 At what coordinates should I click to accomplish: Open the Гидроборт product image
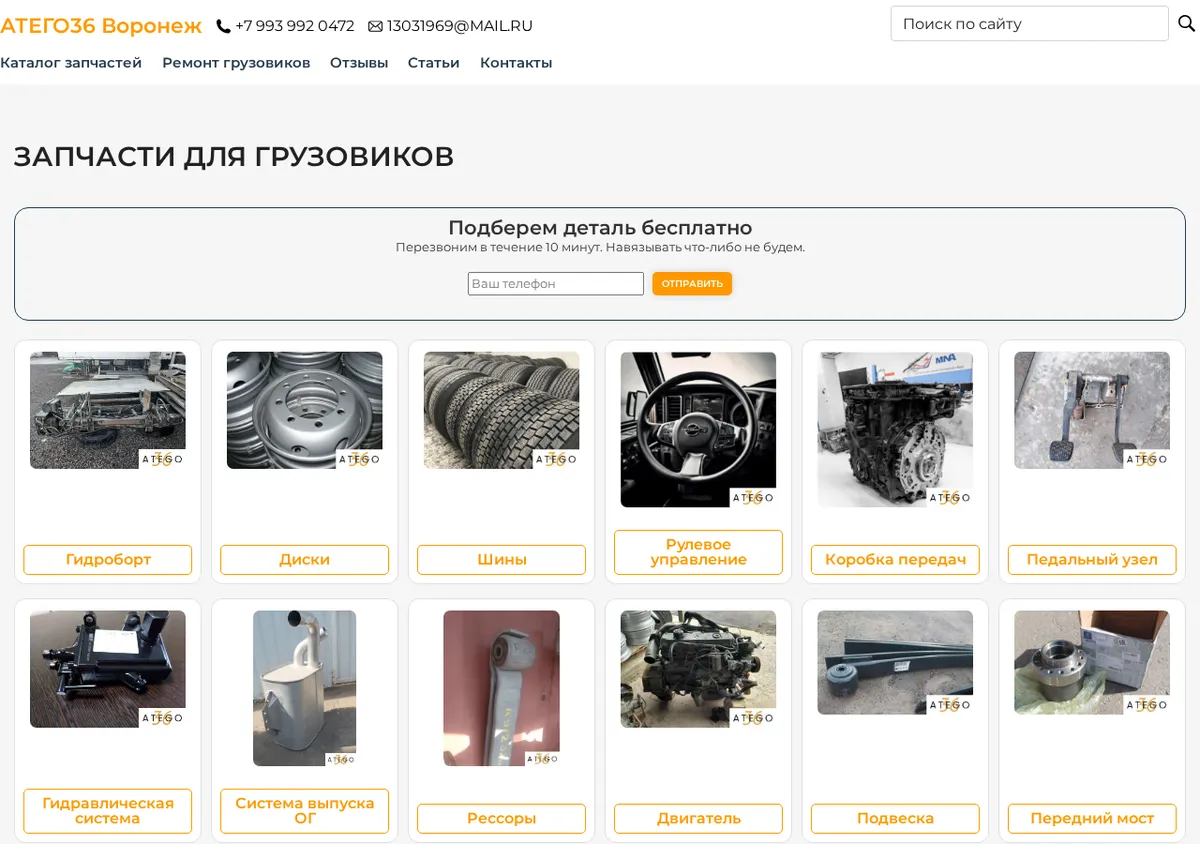click(x=108, y=410)
